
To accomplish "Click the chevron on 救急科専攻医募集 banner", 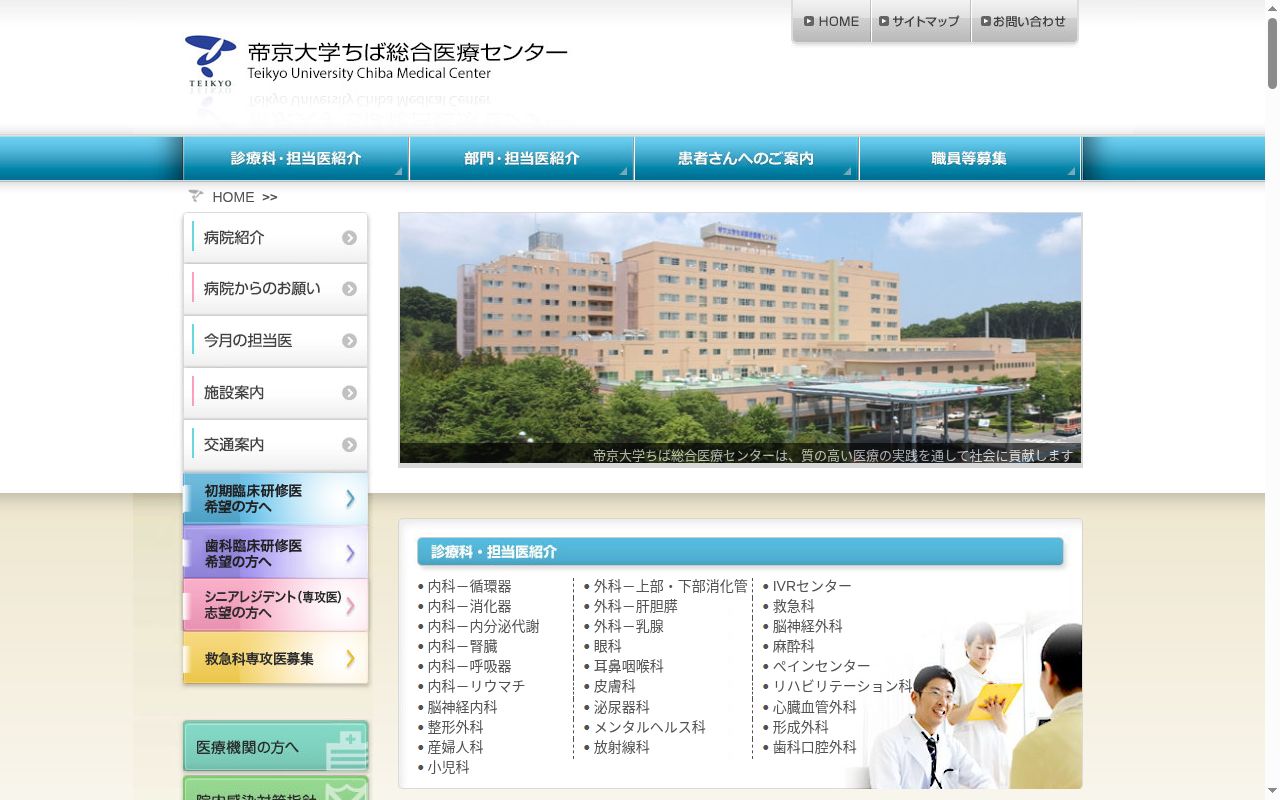I will pyautogui.click(x=350, y=658).
